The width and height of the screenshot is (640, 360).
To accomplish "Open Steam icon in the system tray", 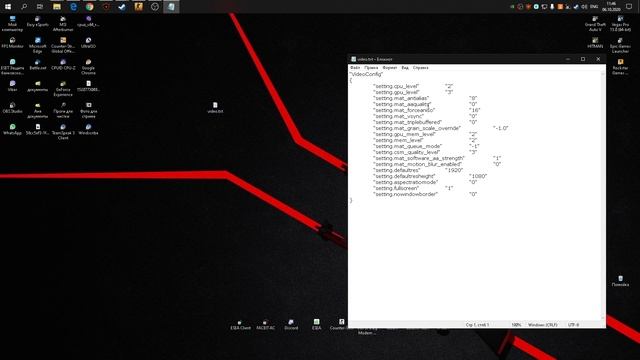I will 576,7.
